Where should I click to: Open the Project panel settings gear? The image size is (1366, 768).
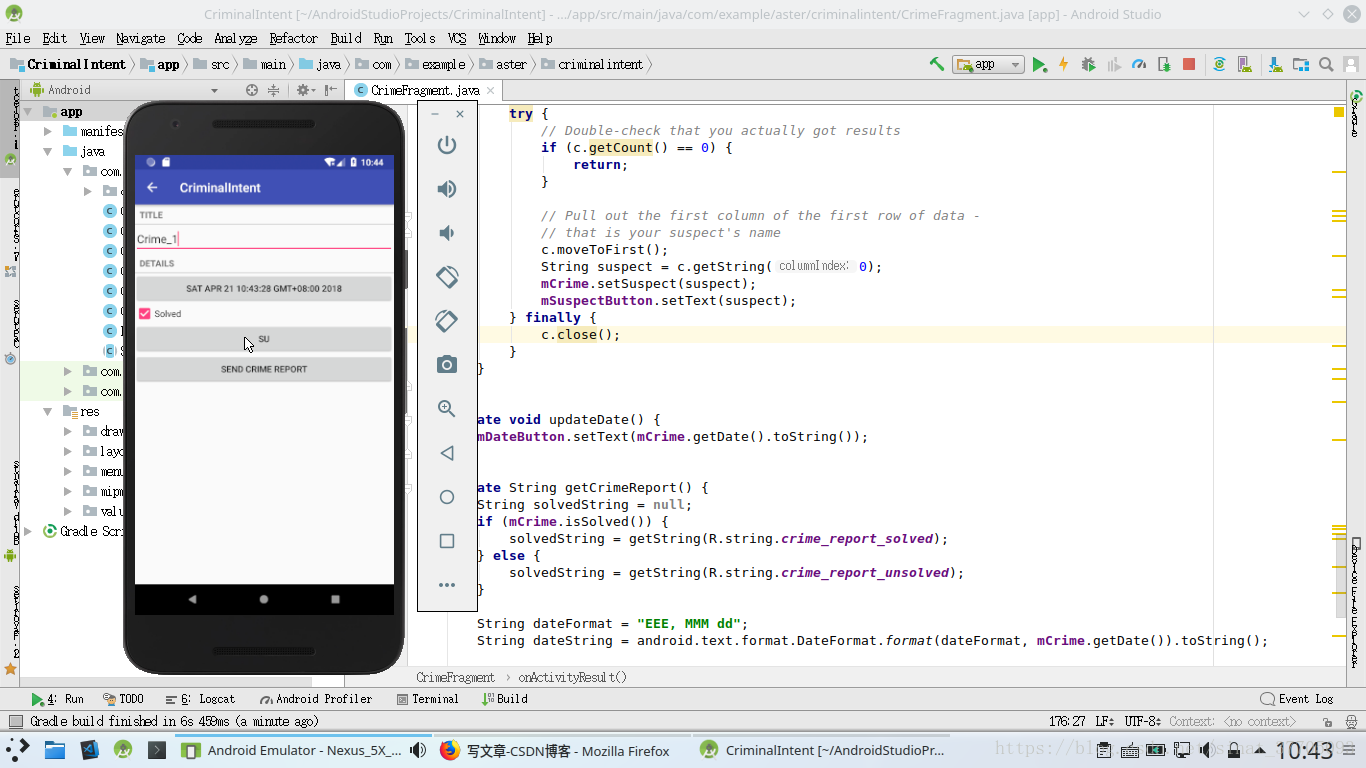pyautogui.click(x=307, y=90)
